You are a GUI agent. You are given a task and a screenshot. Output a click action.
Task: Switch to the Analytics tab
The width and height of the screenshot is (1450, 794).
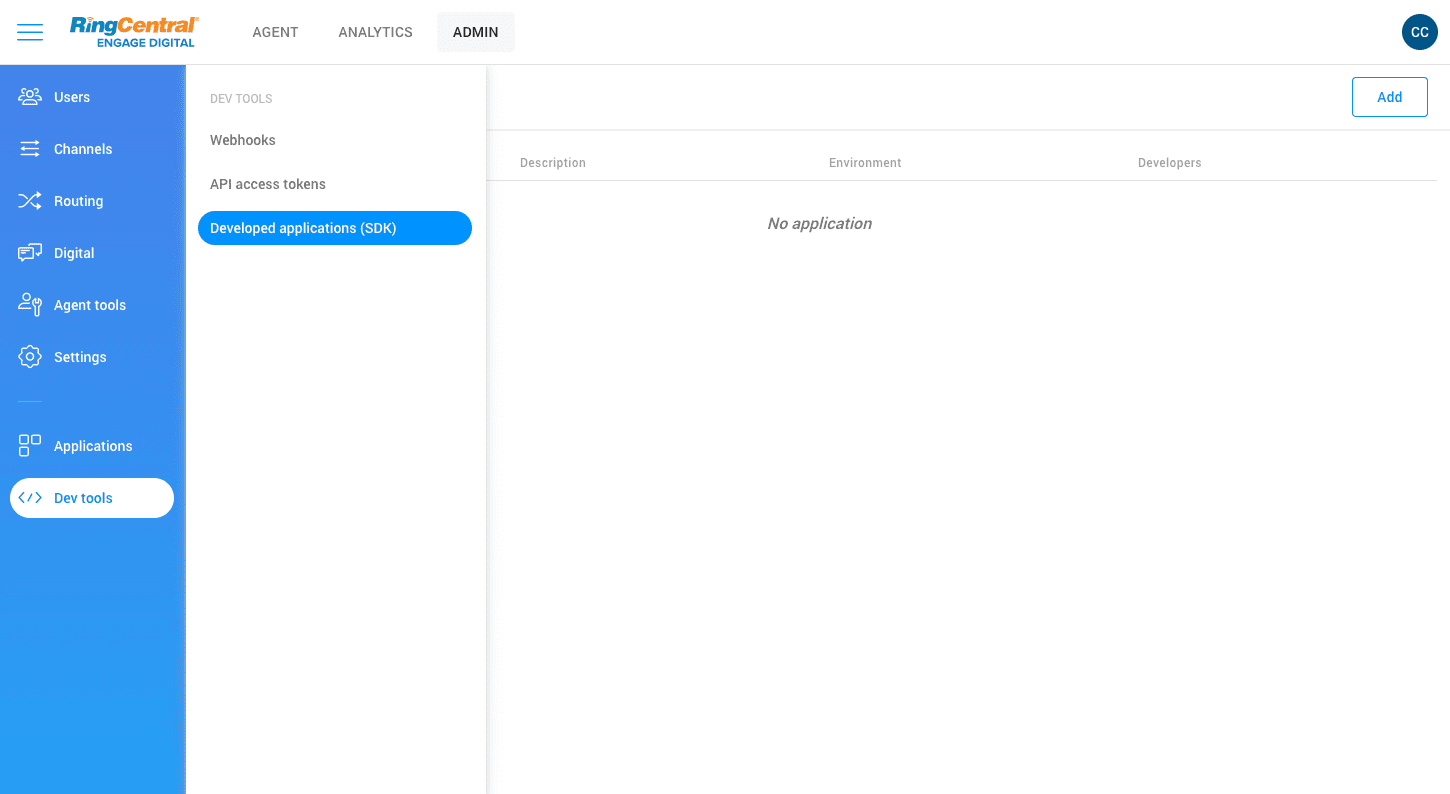pyautogui.click(x=375, y=32)
